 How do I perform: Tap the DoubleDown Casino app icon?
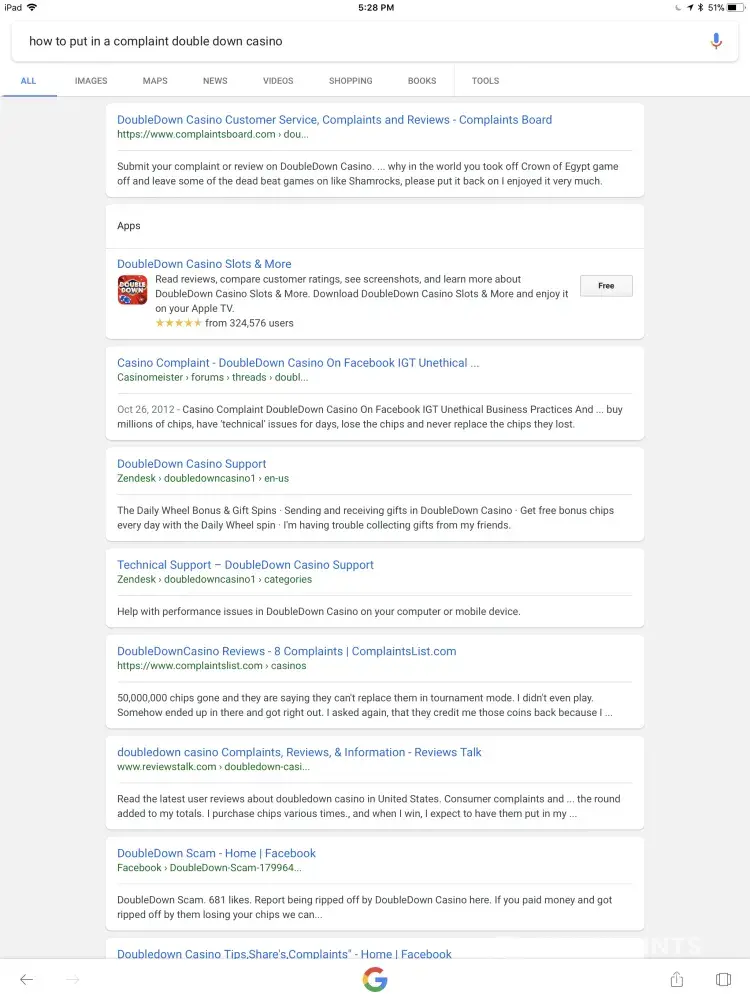pos(132,290)
